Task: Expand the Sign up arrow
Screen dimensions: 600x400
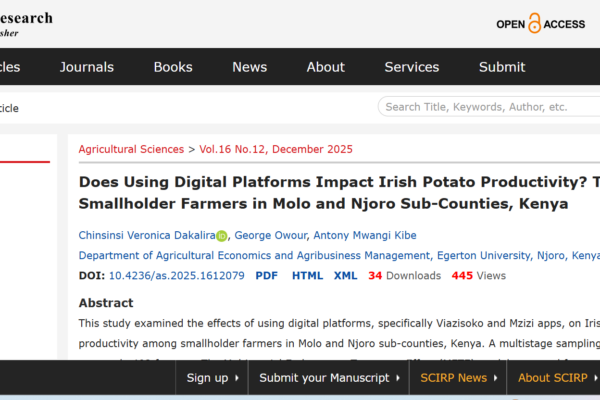Action: (236, 378)
